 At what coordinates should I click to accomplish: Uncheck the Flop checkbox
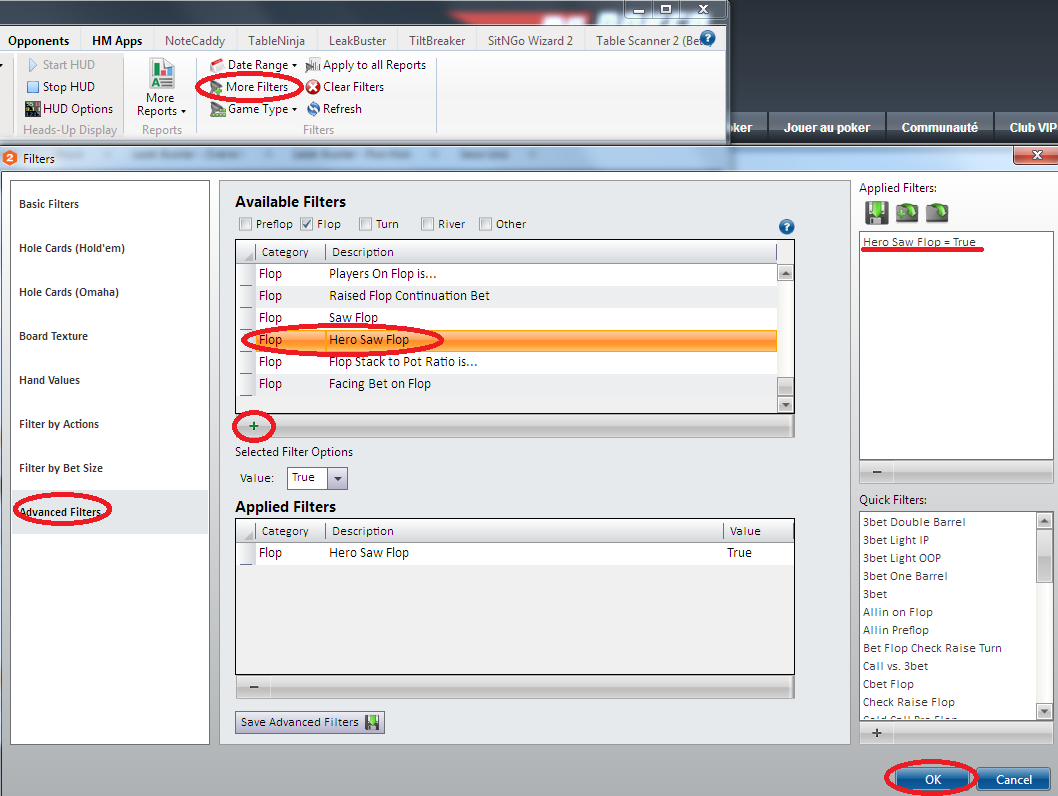point(307,224)
